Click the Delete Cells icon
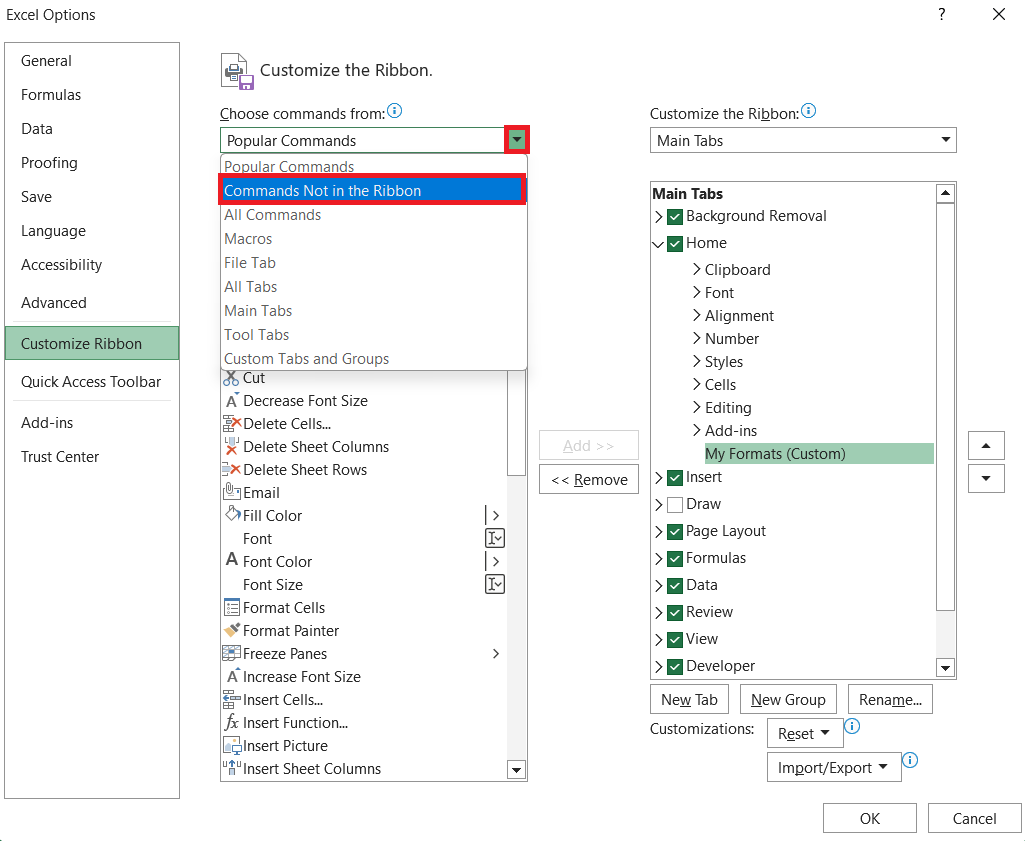This screenshot has width=1025, height=841. 232,423
